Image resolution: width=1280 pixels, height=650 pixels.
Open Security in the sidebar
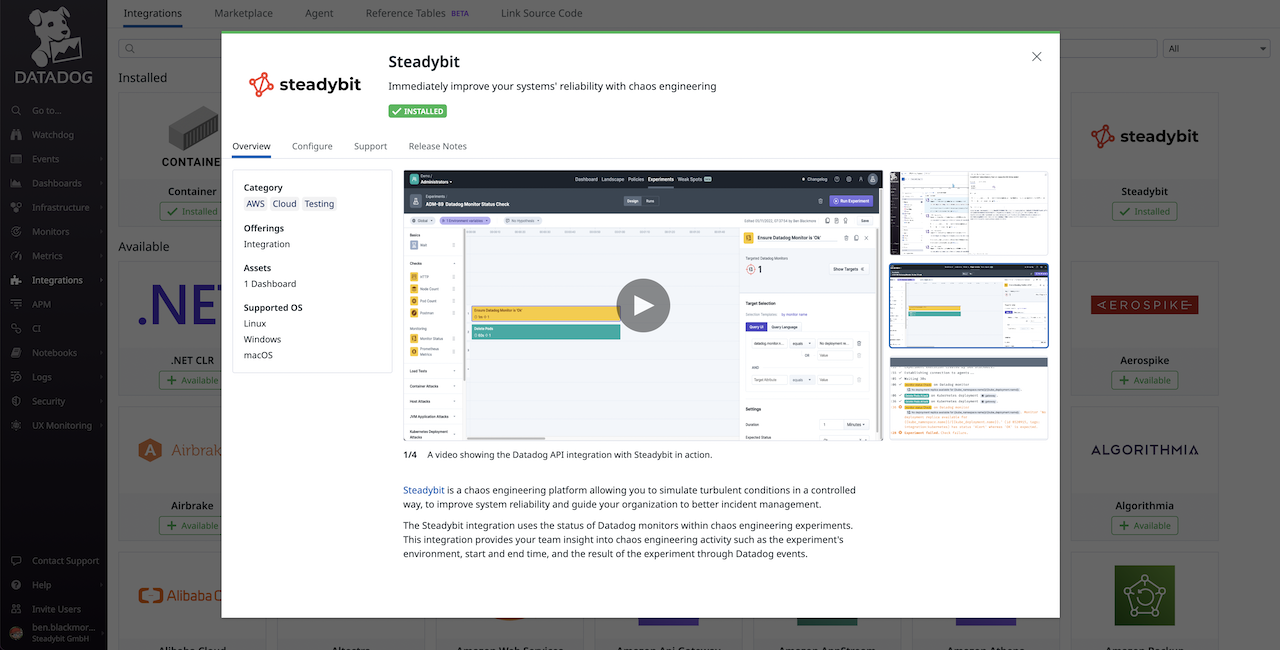click(48, 402)
